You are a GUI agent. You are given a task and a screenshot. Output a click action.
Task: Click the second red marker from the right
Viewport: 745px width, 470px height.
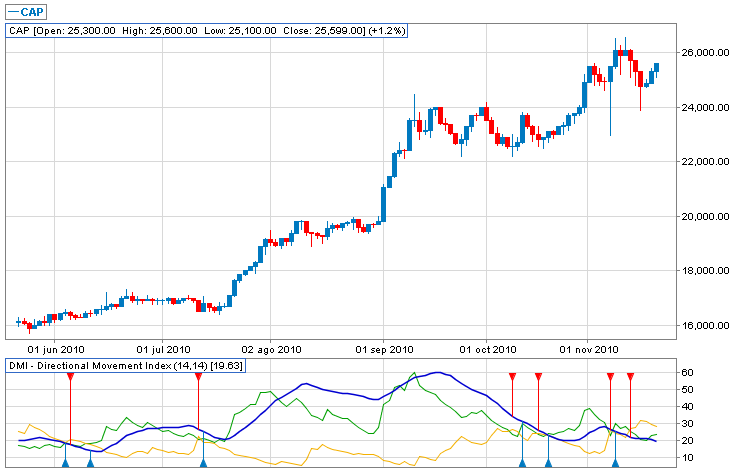click(610, 377)
